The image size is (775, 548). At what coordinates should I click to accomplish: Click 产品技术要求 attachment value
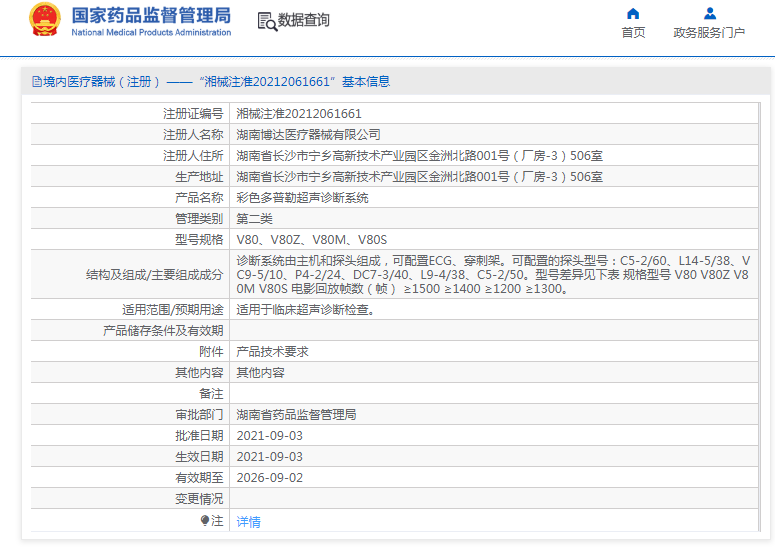click(272, 351)
